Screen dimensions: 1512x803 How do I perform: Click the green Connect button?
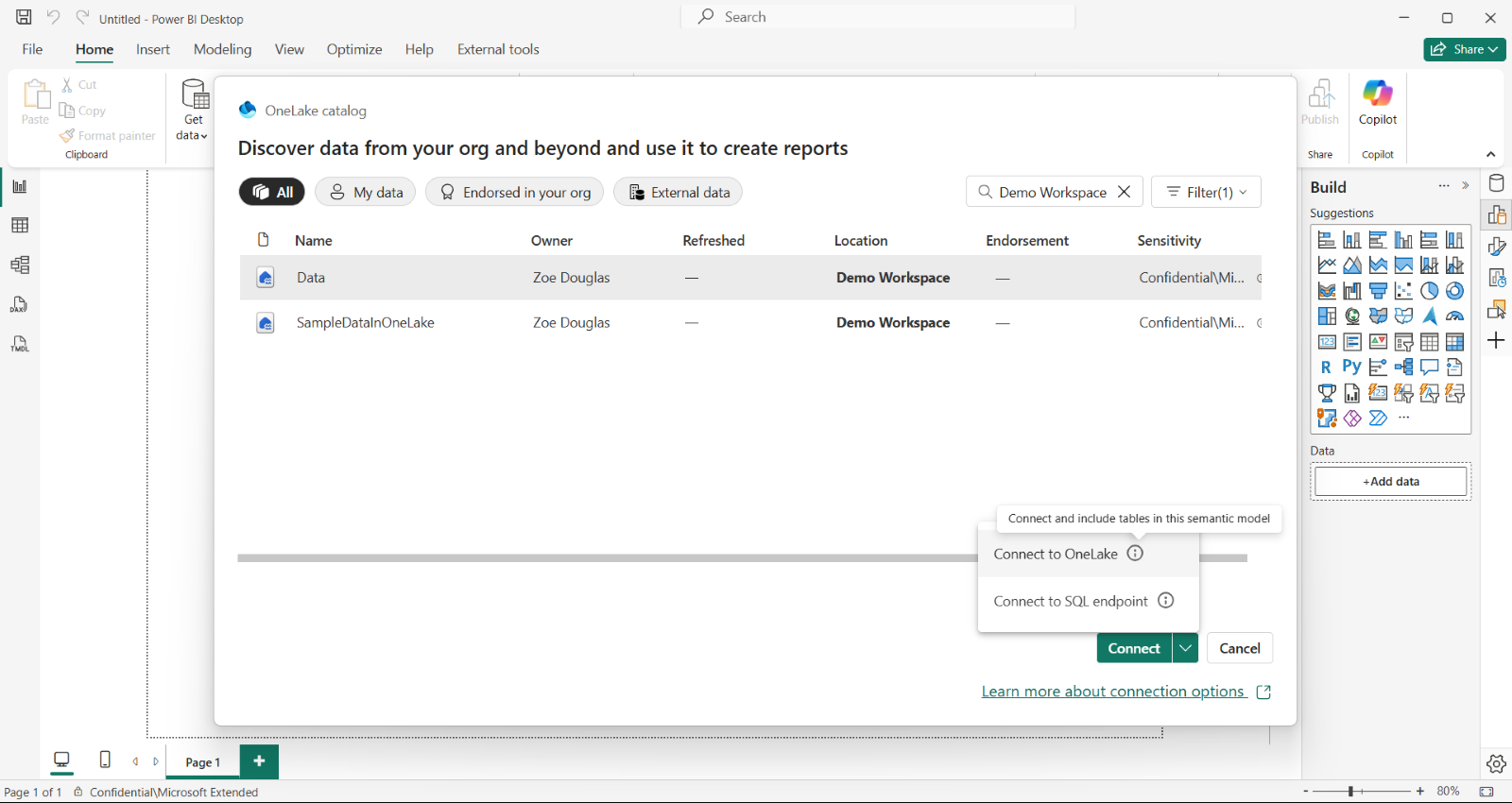(x=1134, y=648)
